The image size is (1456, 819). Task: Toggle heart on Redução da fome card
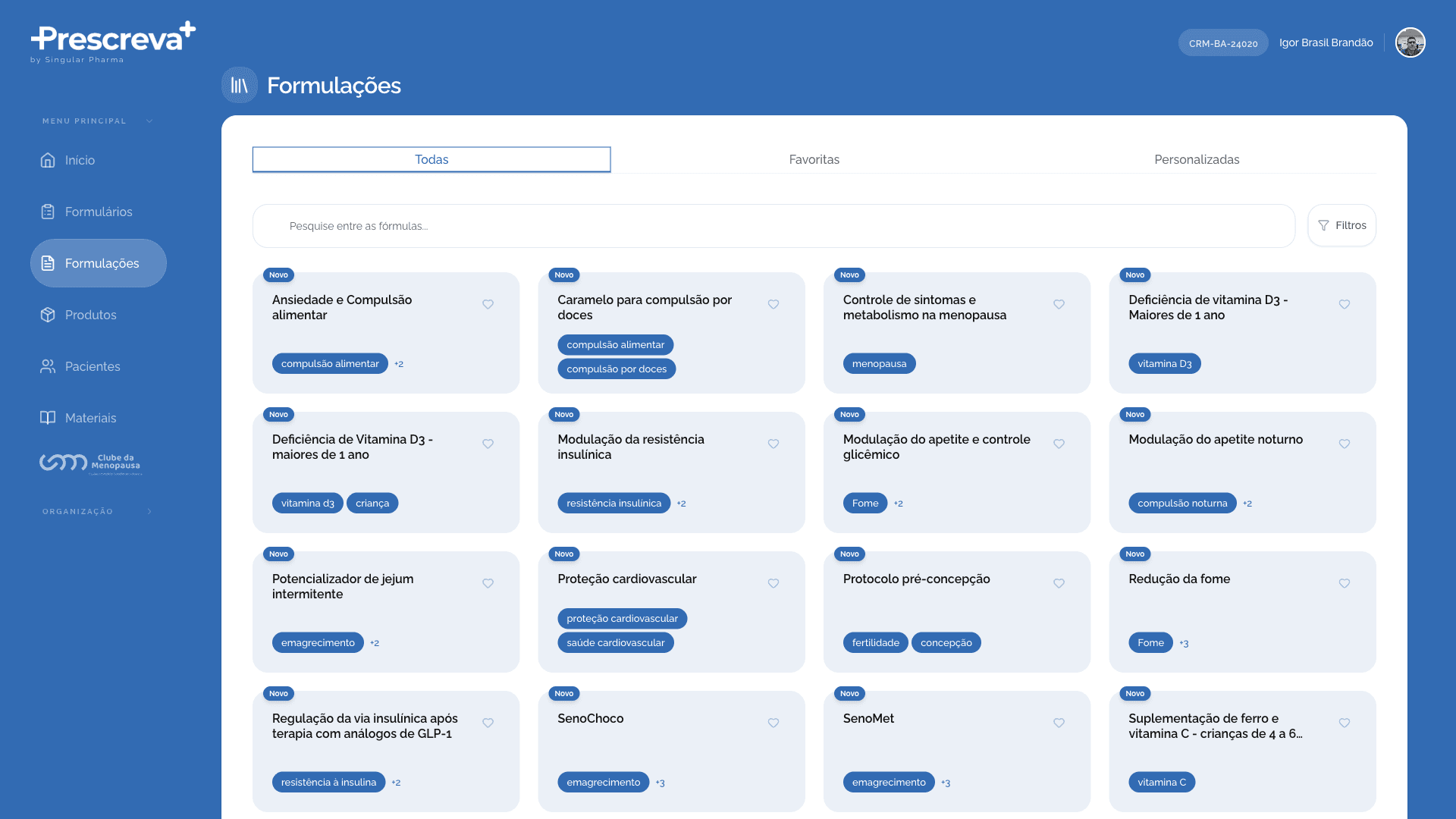click(x=1345, y=583)
